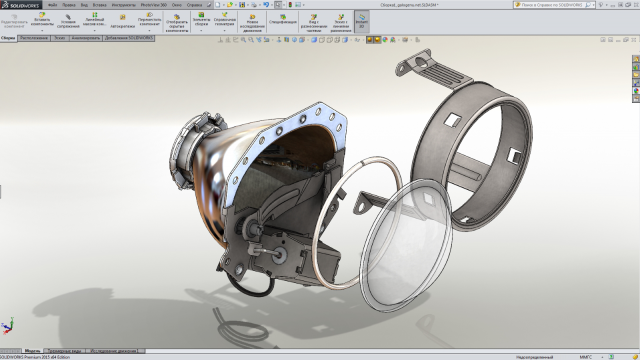Click the Rebuild traffic light icon
Screen dimensions: 640x360
[290, 5]
